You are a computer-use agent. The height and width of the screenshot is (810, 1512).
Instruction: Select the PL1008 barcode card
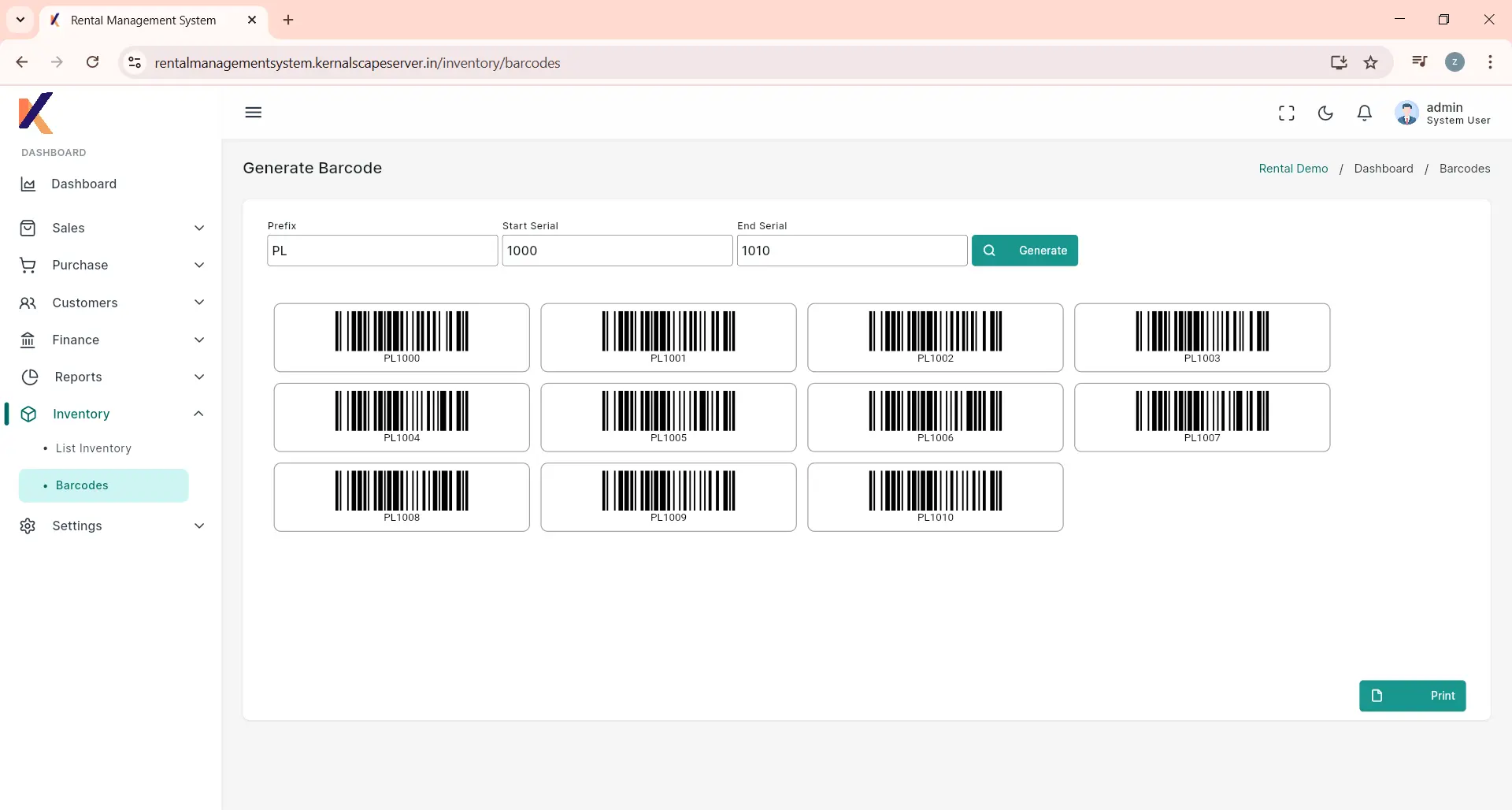402,497
